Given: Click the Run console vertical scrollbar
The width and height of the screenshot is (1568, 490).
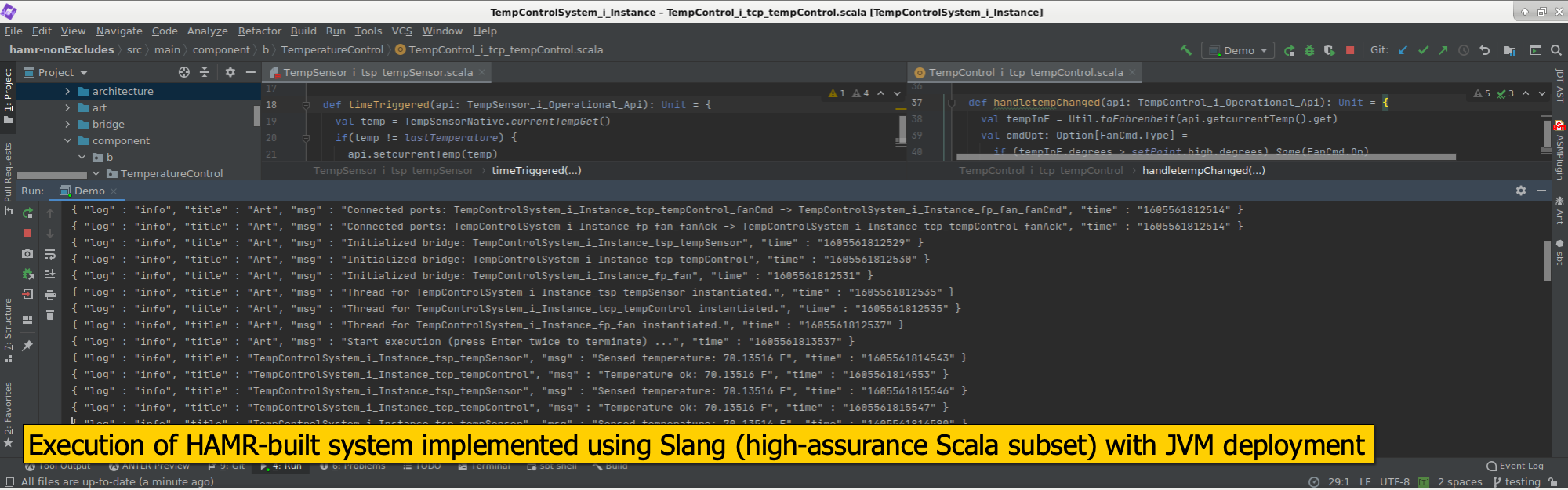Looking at the screenshot, I should (x=1547, y=259).
